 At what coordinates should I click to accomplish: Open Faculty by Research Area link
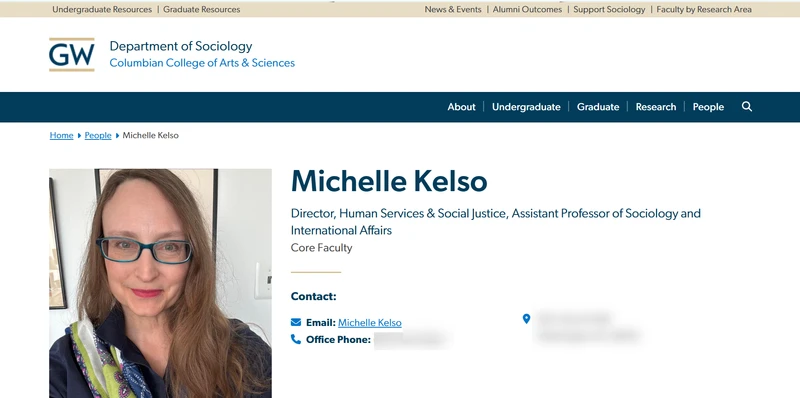pyautogui.click(x=704, y=9)
